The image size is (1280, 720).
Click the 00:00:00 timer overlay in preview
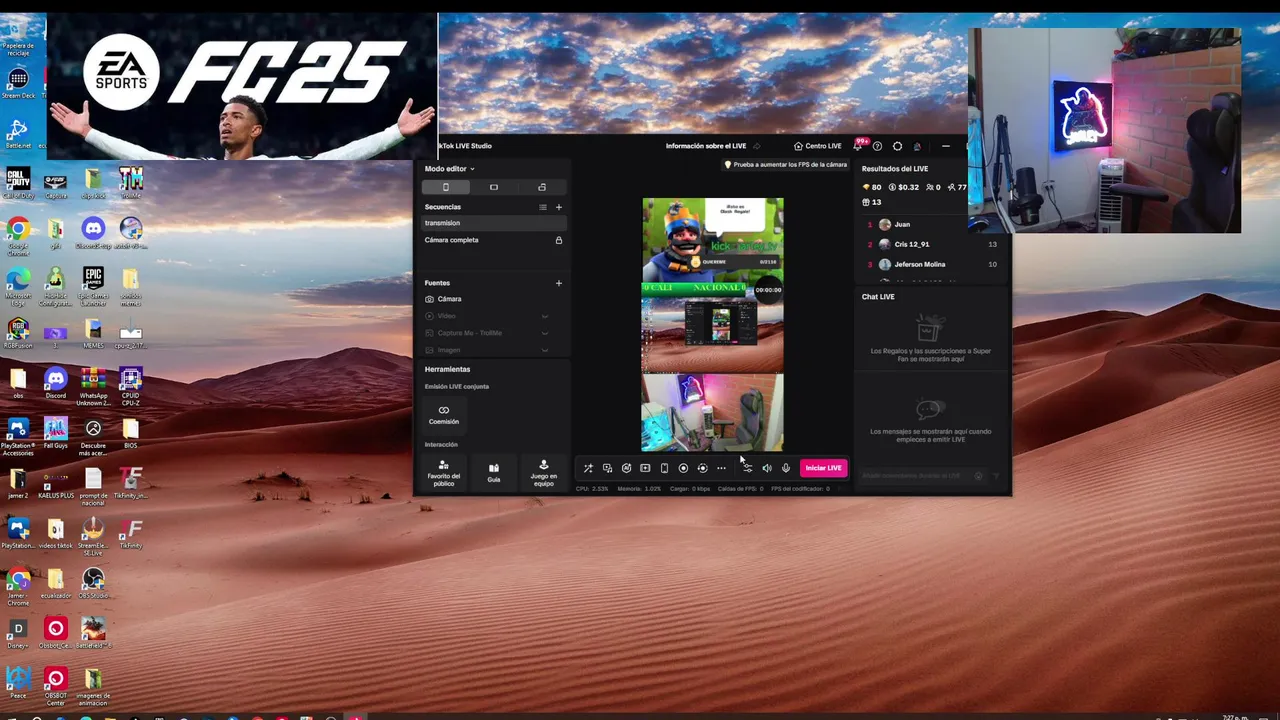coord(768,290)
